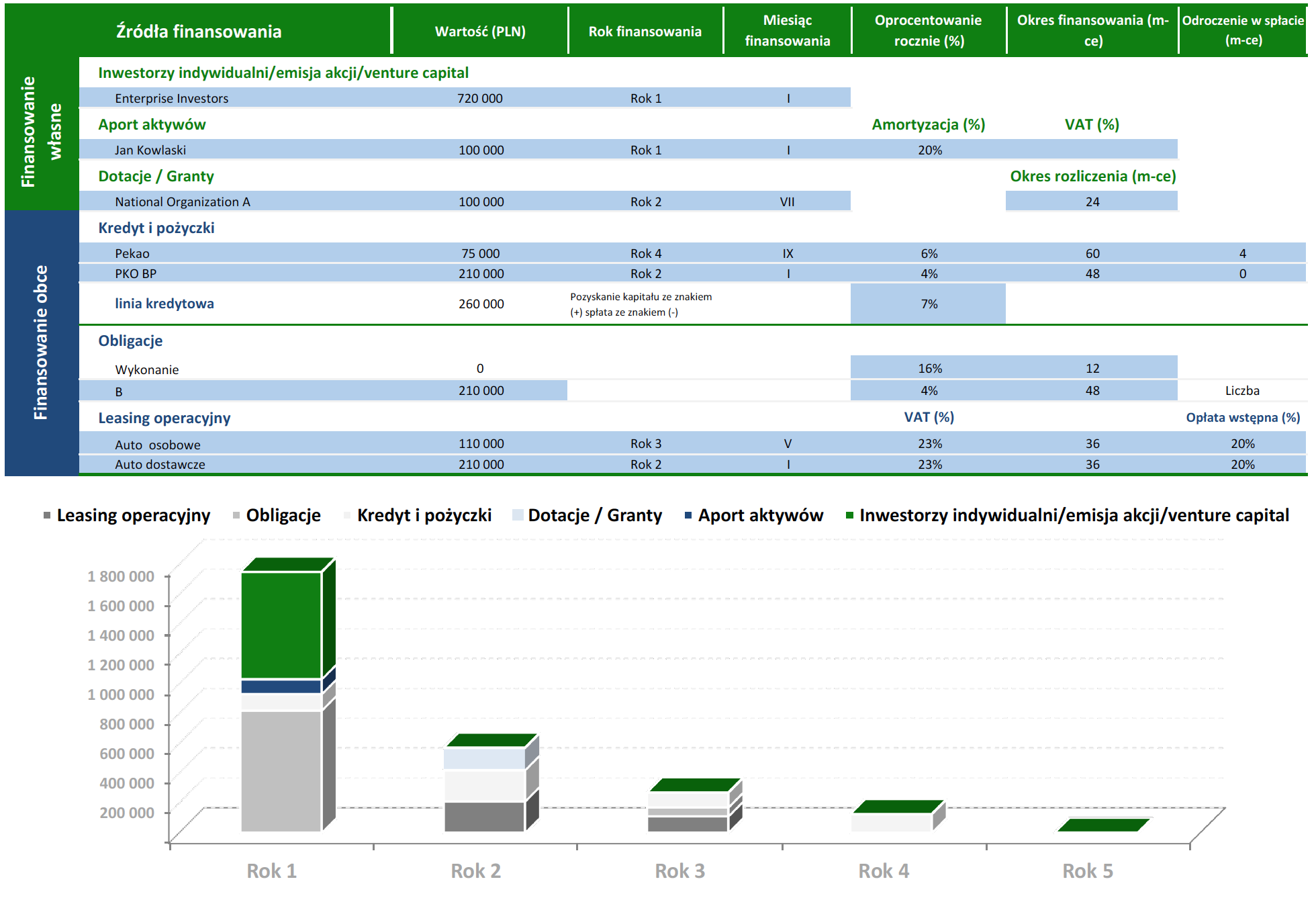Viewport: 1316px width, 898px height.
Task: Click the linia kredytowa label
Action: coord(164,304)
